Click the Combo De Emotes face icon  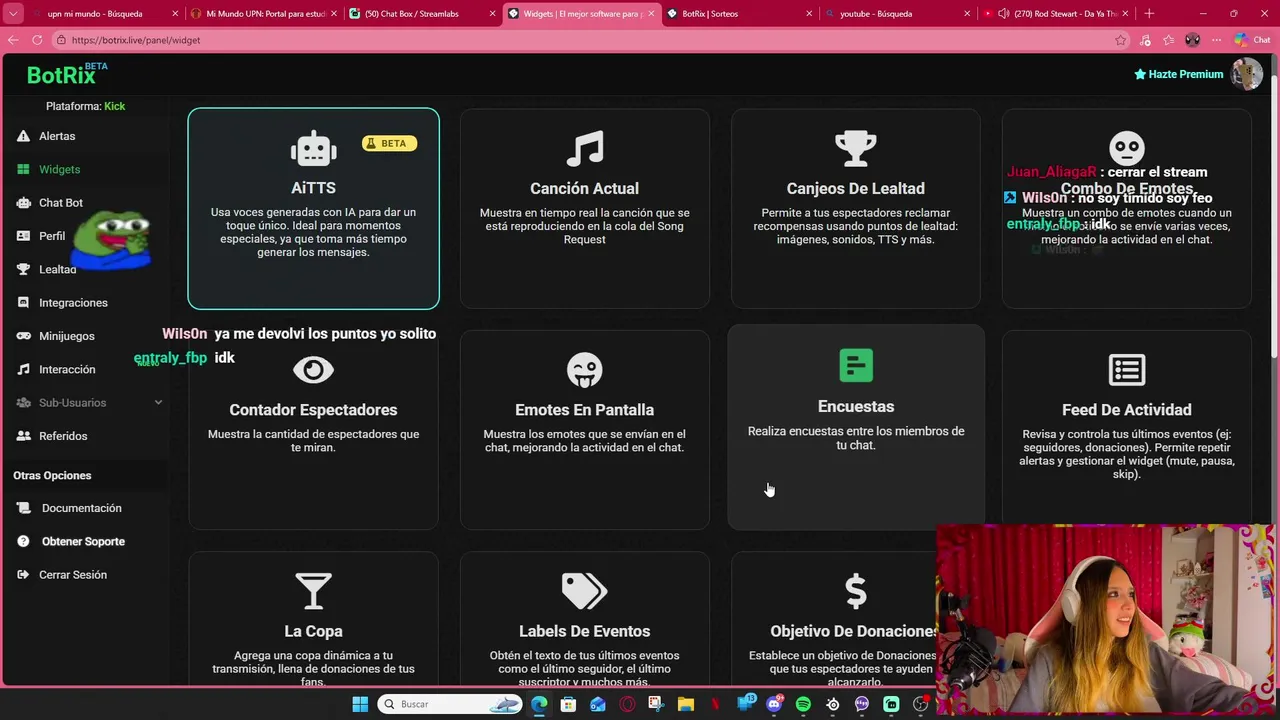point(1127,149)
